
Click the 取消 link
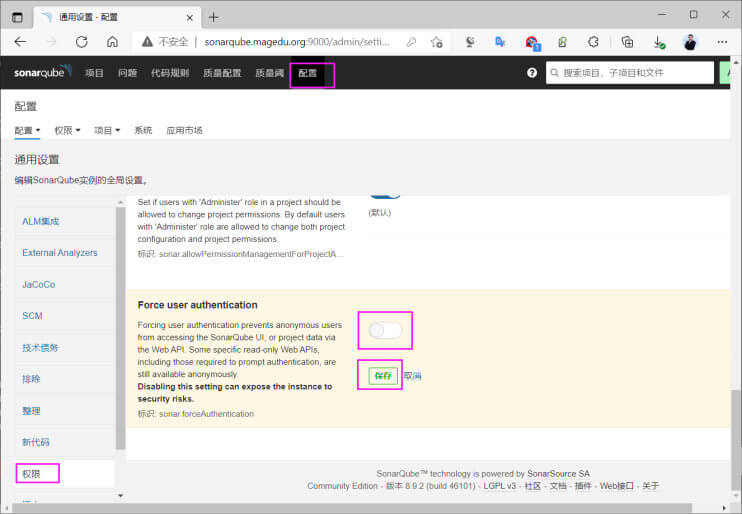pyautogui.click(x=413, y=376)
